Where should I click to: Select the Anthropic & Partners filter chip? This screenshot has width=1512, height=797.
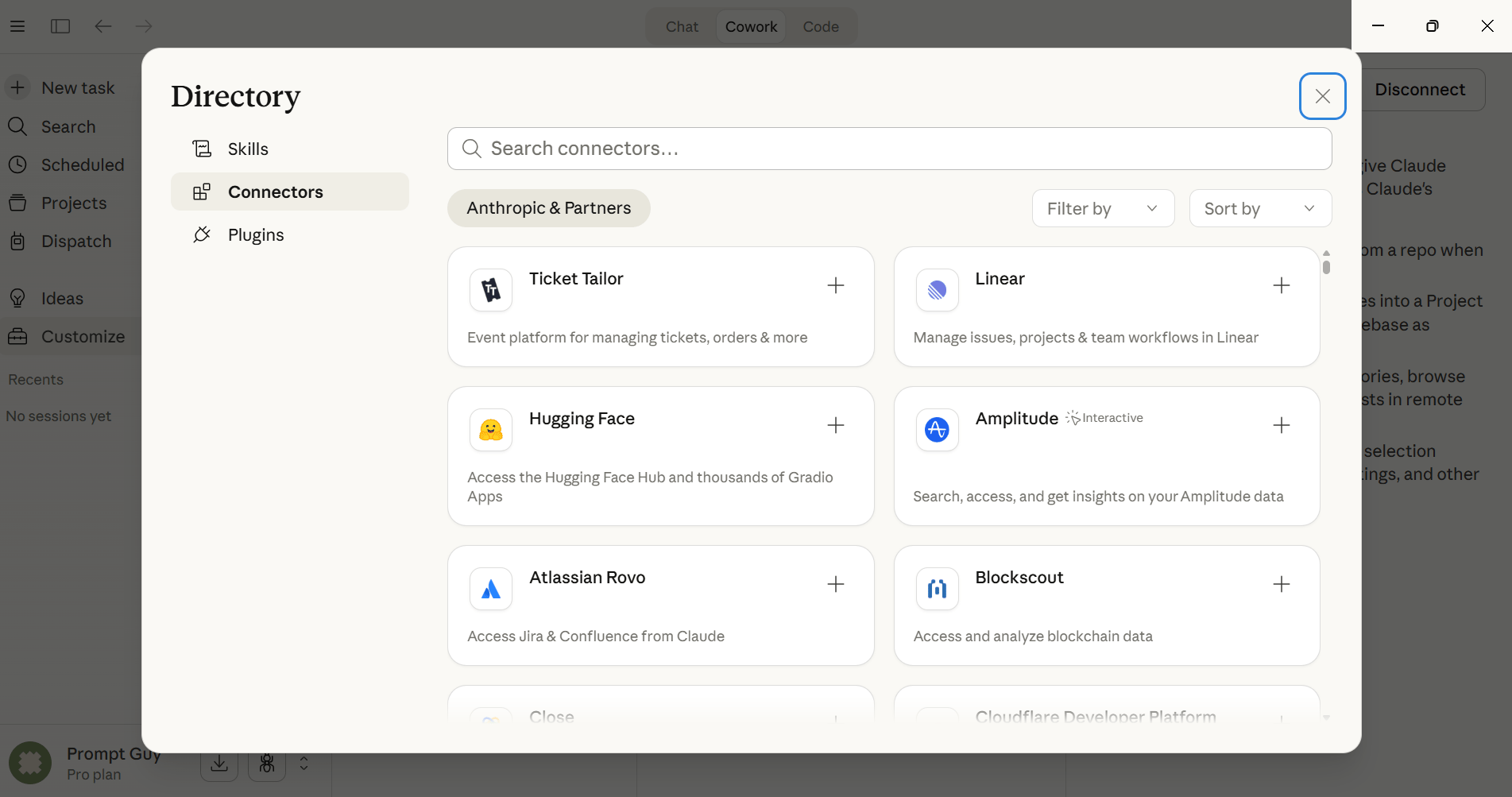549,208
